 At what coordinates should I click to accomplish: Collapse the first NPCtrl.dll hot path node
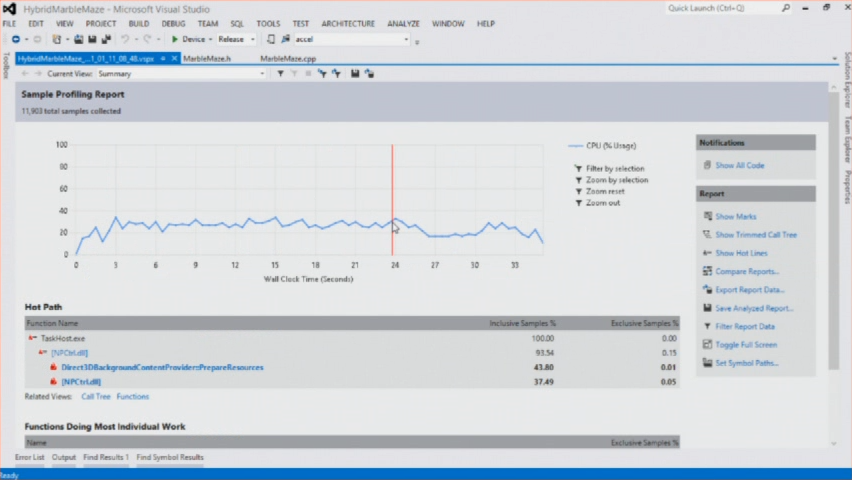click(x=42, y=352)
